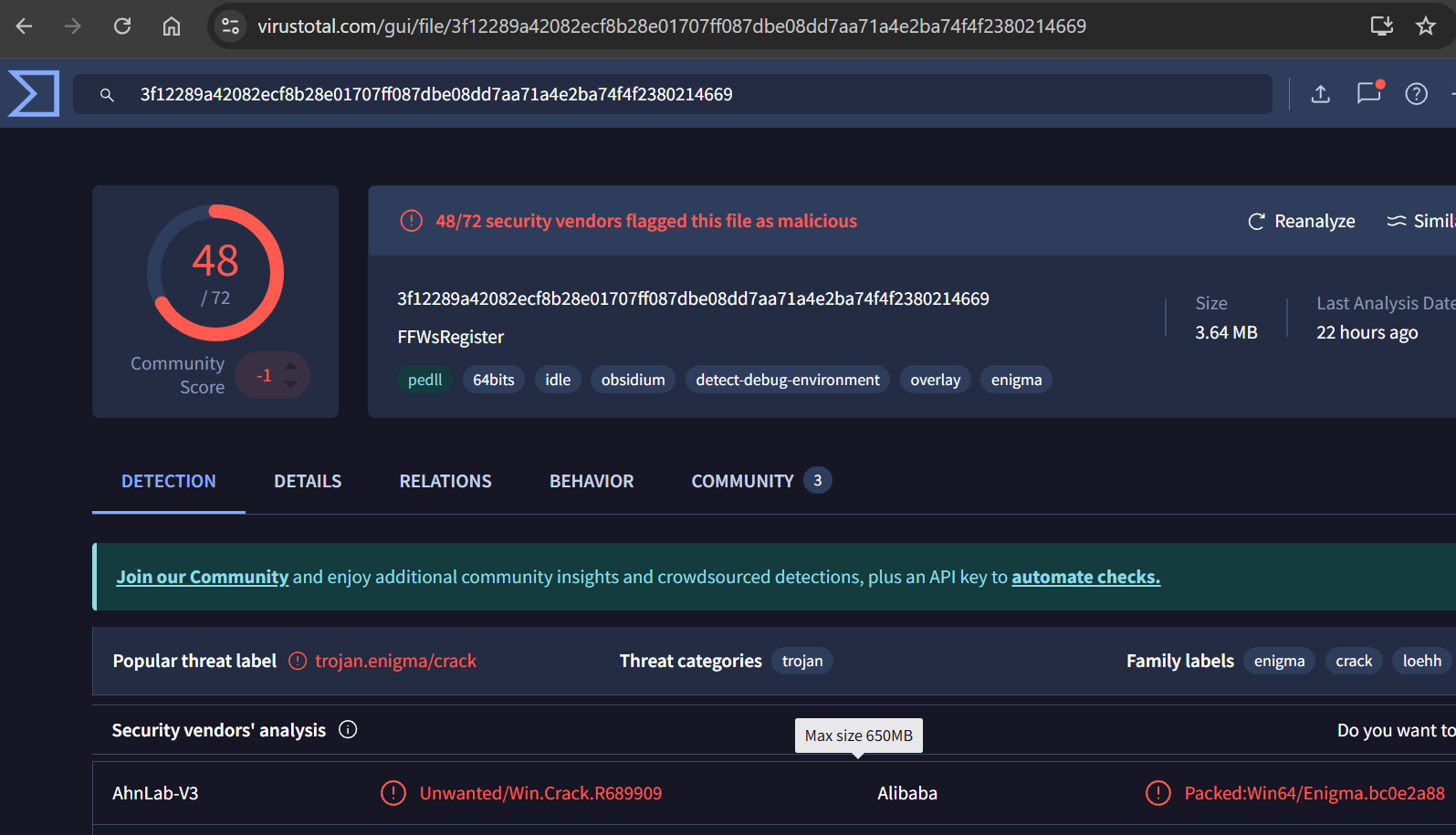Image resolution: width=1456 pixels, height=835 pixels.
Task: Click the enigma tag under FFWsRegister
Action: pos(1017,380)
